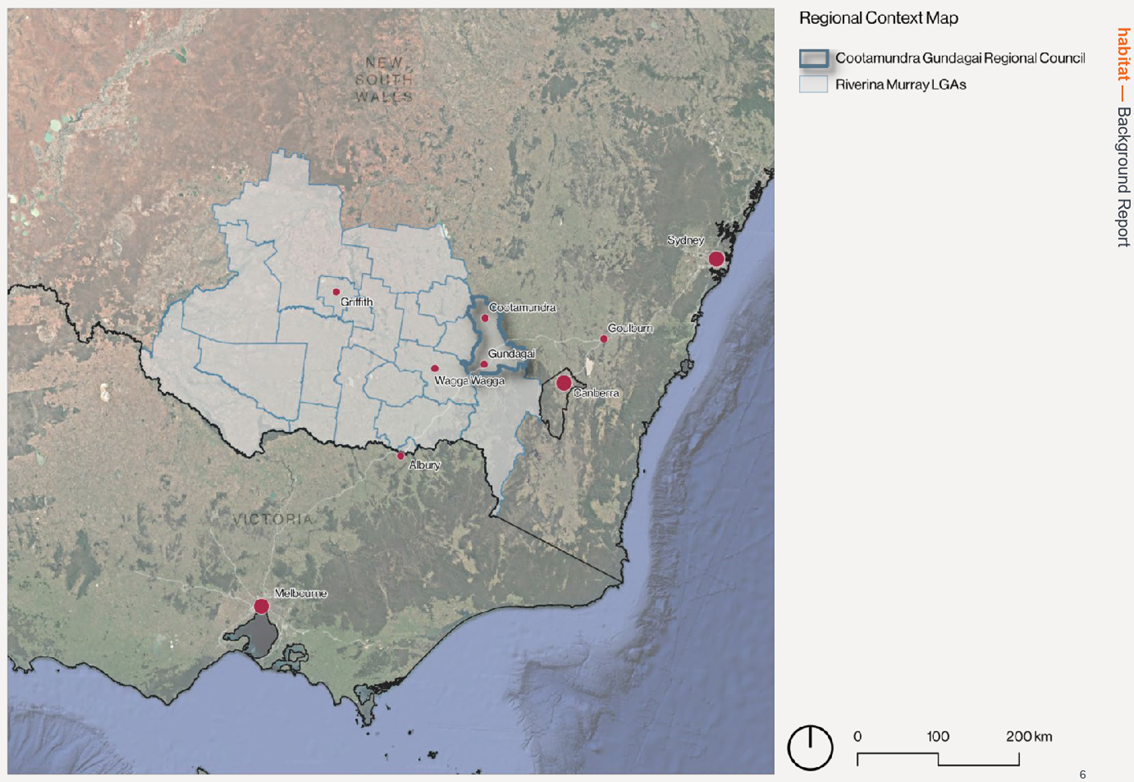Click the '0' scale label
1134x782 pixels.
click(858, 736)
